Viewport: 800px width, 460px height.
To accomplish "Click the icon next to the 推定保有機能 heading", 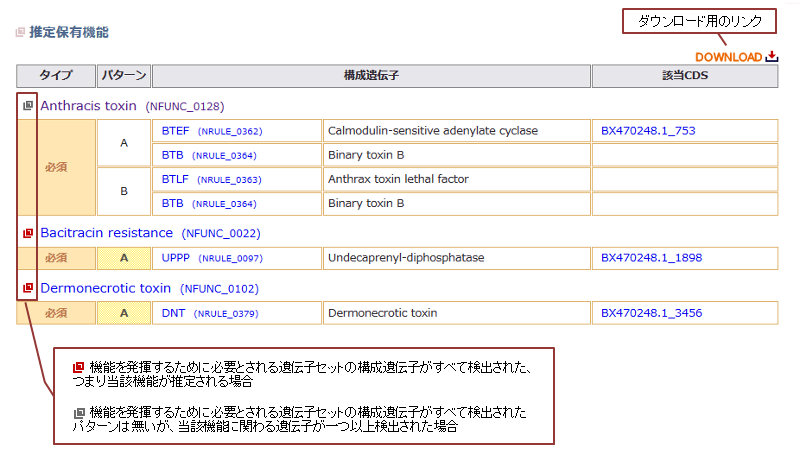I will pos(20,32).
